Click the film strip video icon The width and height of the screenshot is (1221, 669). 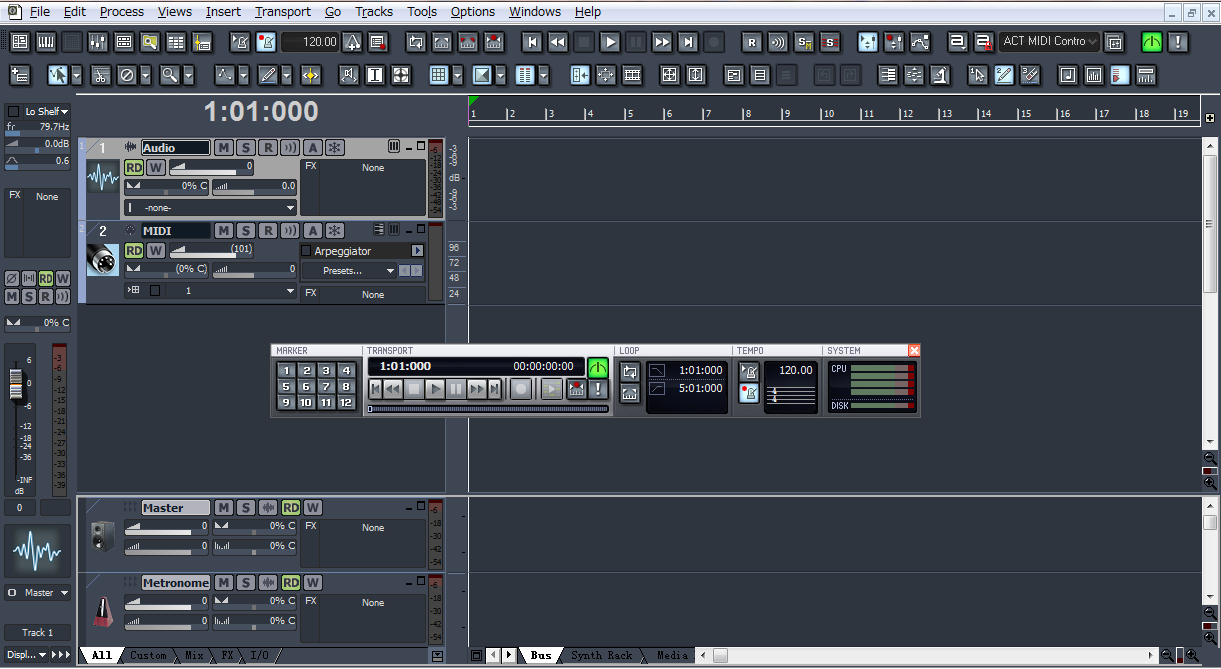coord(632,75)
